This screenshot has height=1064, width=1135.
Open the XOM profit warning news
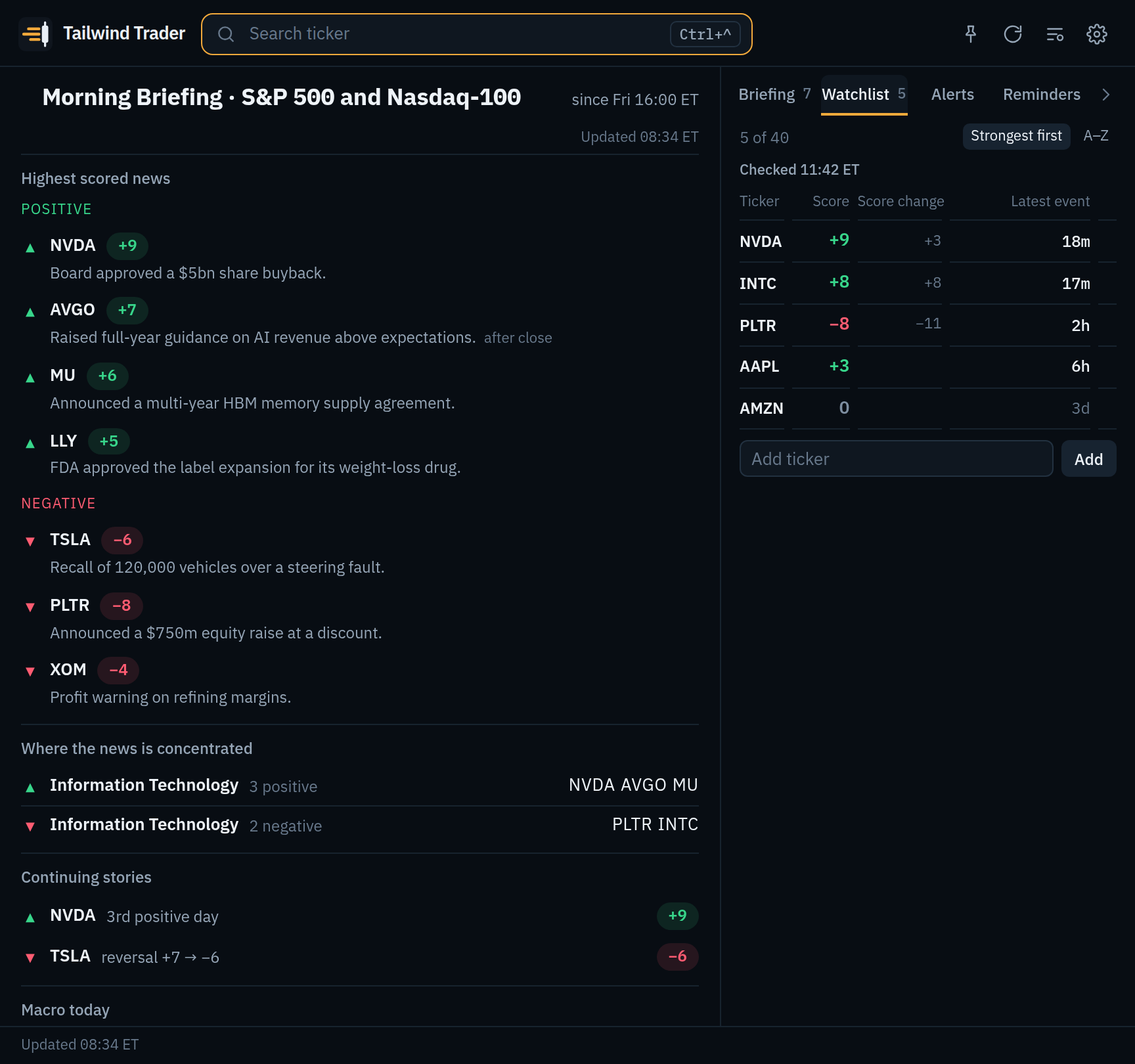pyautogui.click(x=360, y=683)
